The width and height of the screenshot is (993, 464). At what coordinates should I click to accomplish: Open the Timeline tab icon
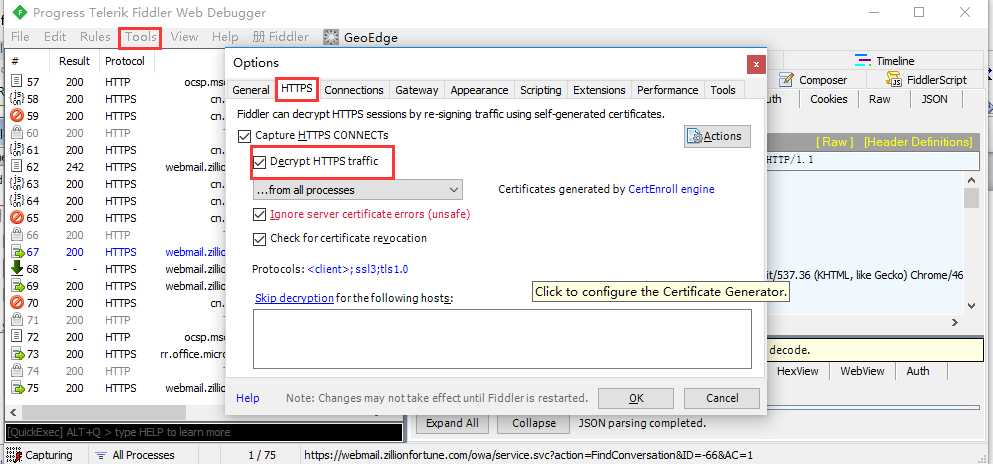863,61
